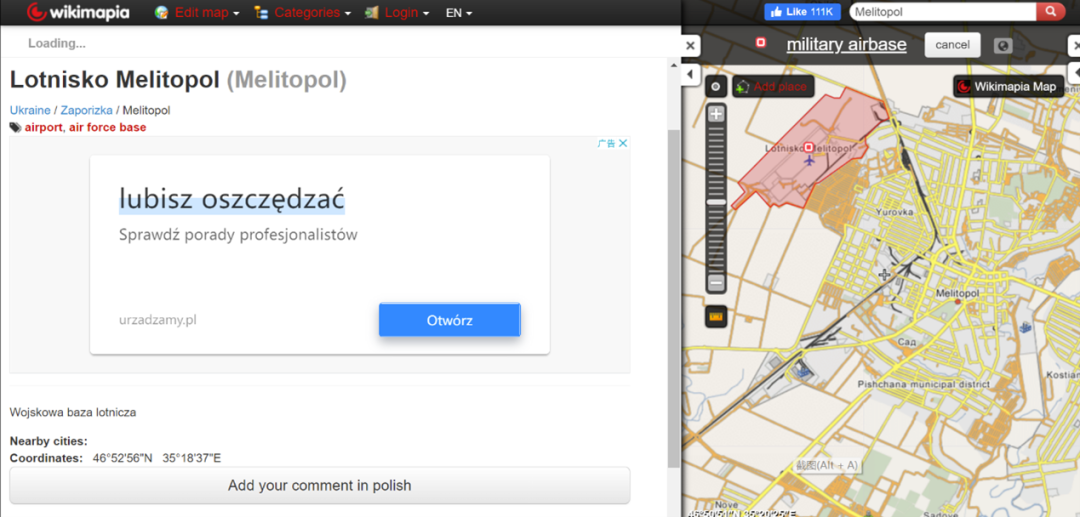Zoom out with the minus button
Screen dimensions: 1080x517
coord(716,282)
